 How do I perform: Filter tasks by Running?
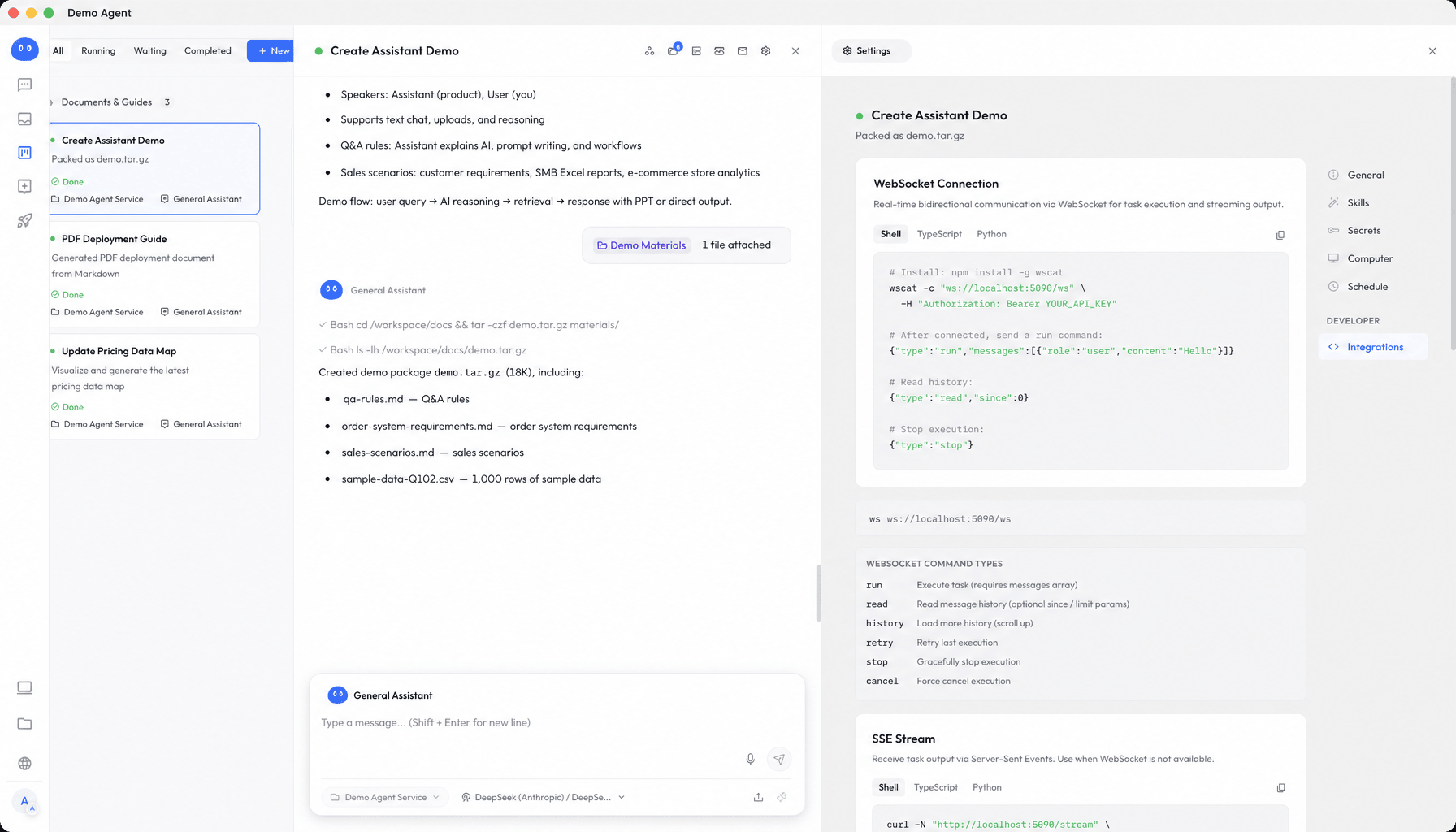98,50
